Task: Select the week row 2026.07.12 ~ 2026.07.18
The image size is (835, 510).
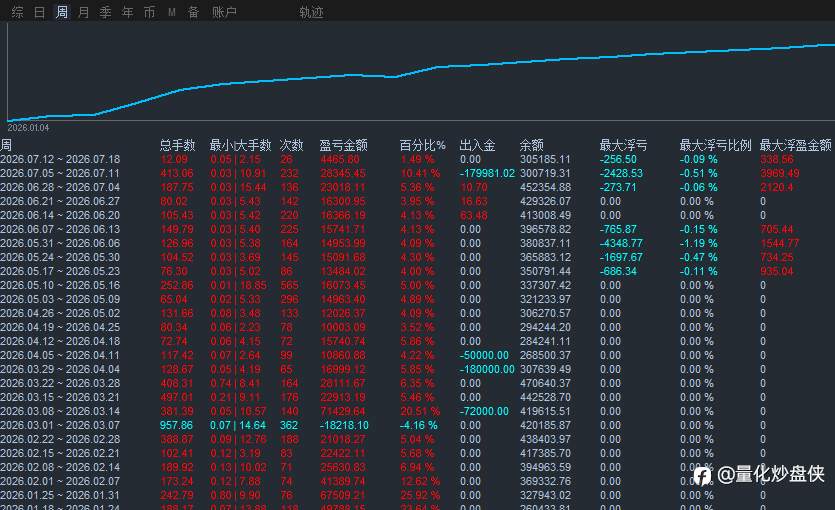Action: [x=418, y=159]
